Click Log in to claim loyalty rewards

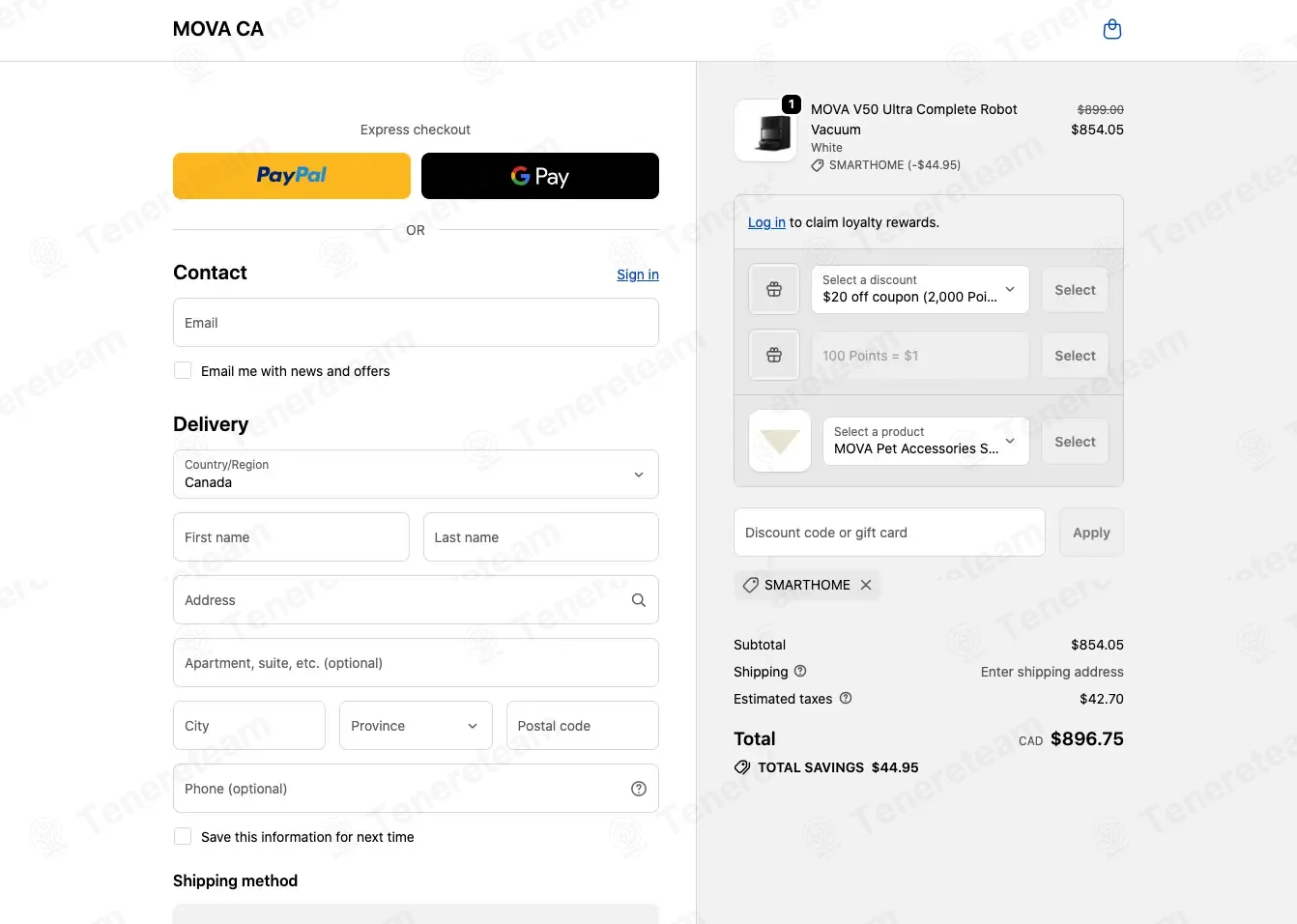click(766, 222)
